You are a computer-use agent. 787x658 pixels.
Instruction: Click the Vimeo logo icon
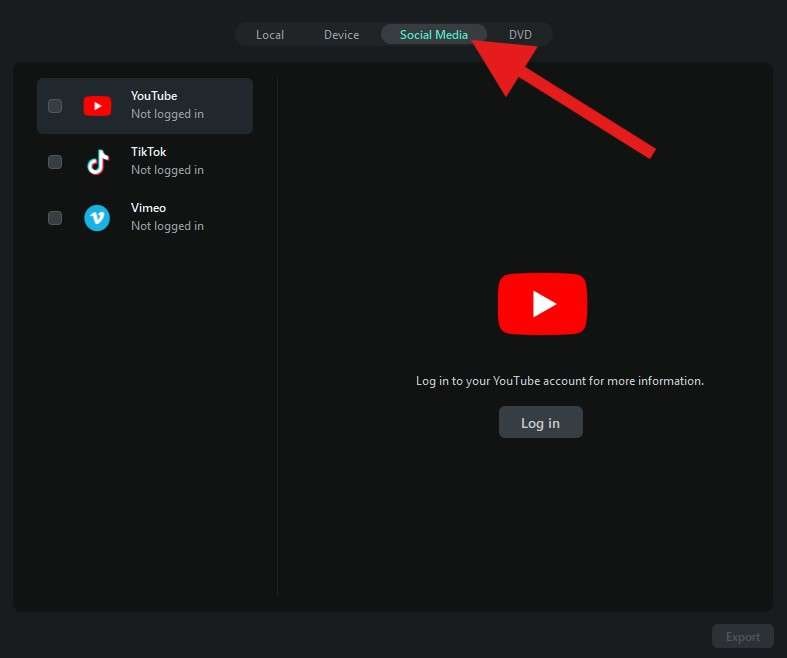97,218
